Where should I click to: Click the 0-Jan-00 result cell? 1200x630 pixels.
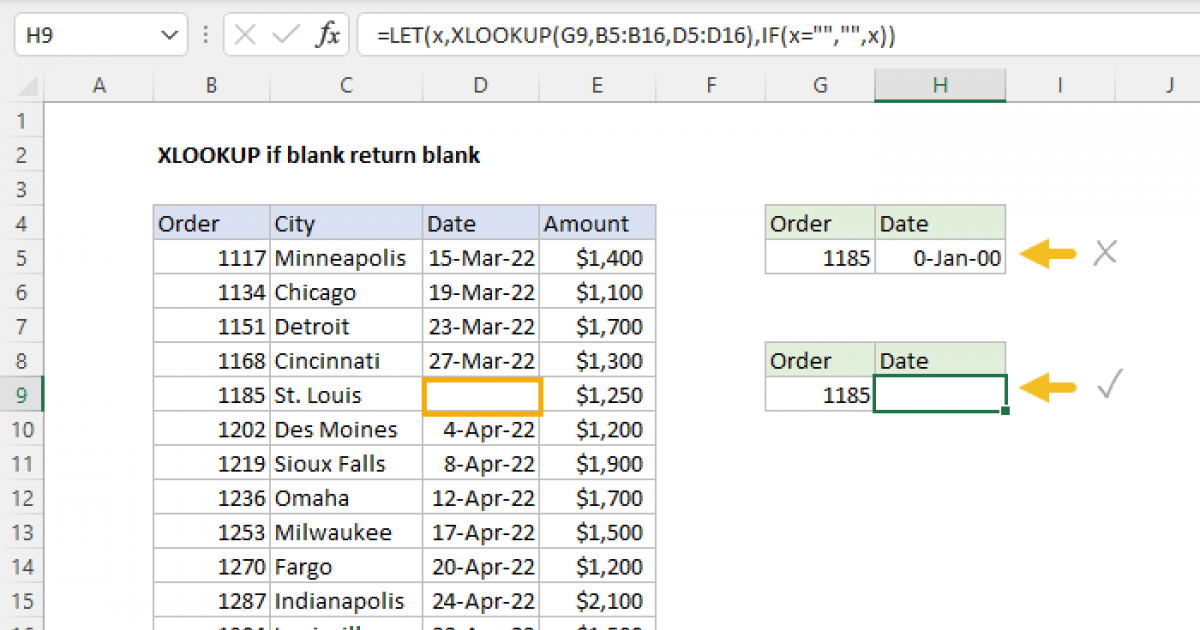[940, 258]
